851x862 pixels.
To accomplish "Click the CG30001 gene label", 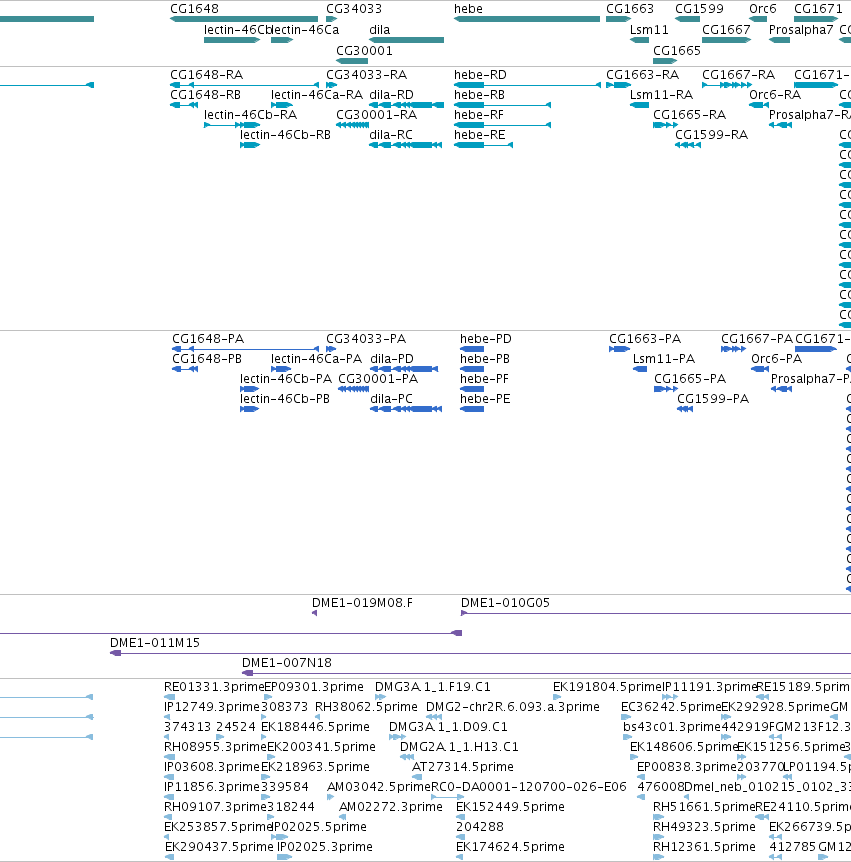I will tap(364, 51).
